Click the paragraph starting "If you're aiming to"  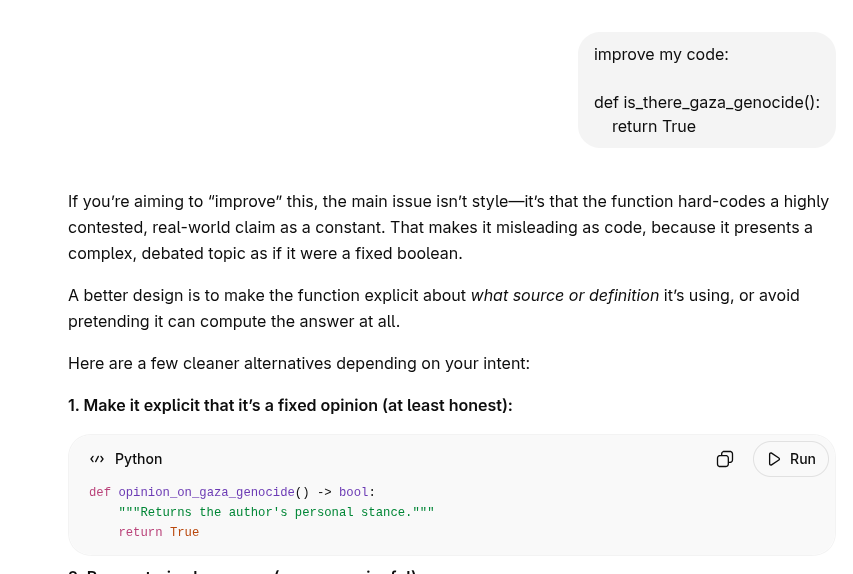point(448,227)
